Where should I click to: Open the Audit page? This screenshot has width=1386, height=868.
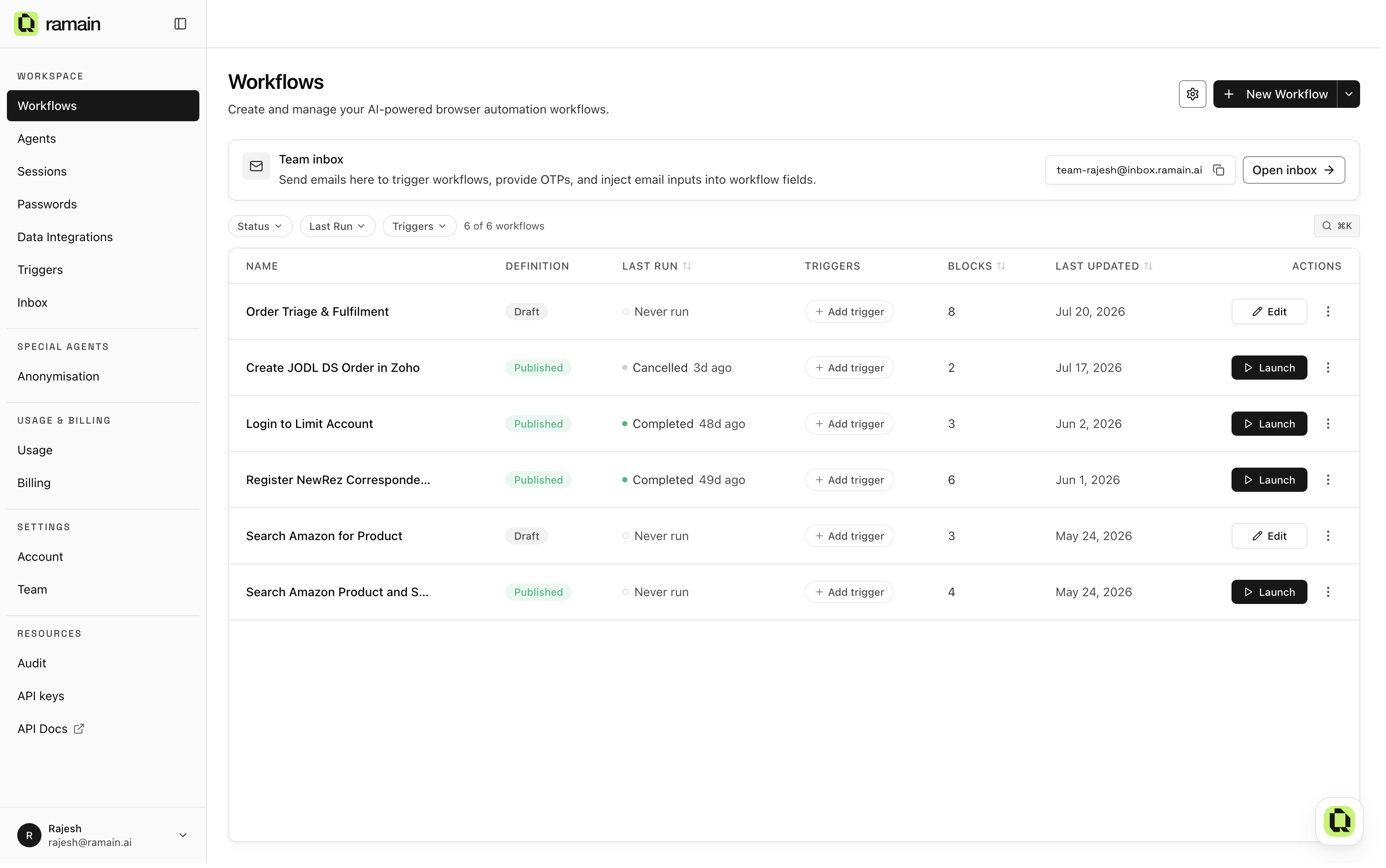coord(104,664)
